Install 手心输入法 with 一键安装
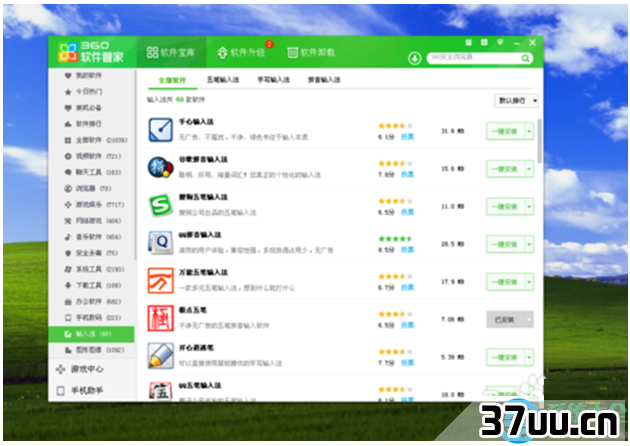This screenshot has width=630, height=446. [x=505, y=131]
